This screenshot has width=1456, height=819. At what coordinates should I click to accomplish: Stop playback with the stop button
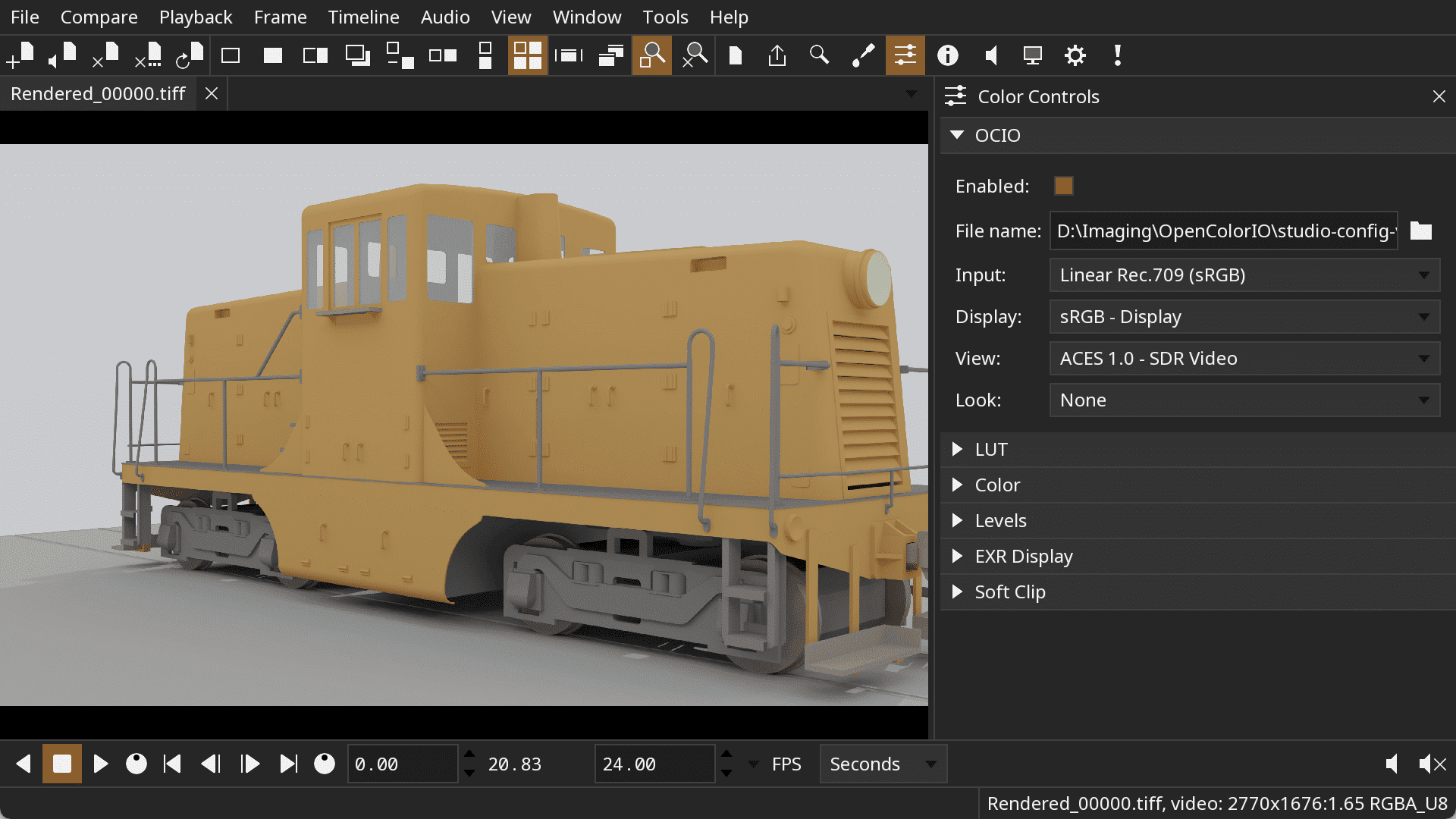click(x=62, y=764)
